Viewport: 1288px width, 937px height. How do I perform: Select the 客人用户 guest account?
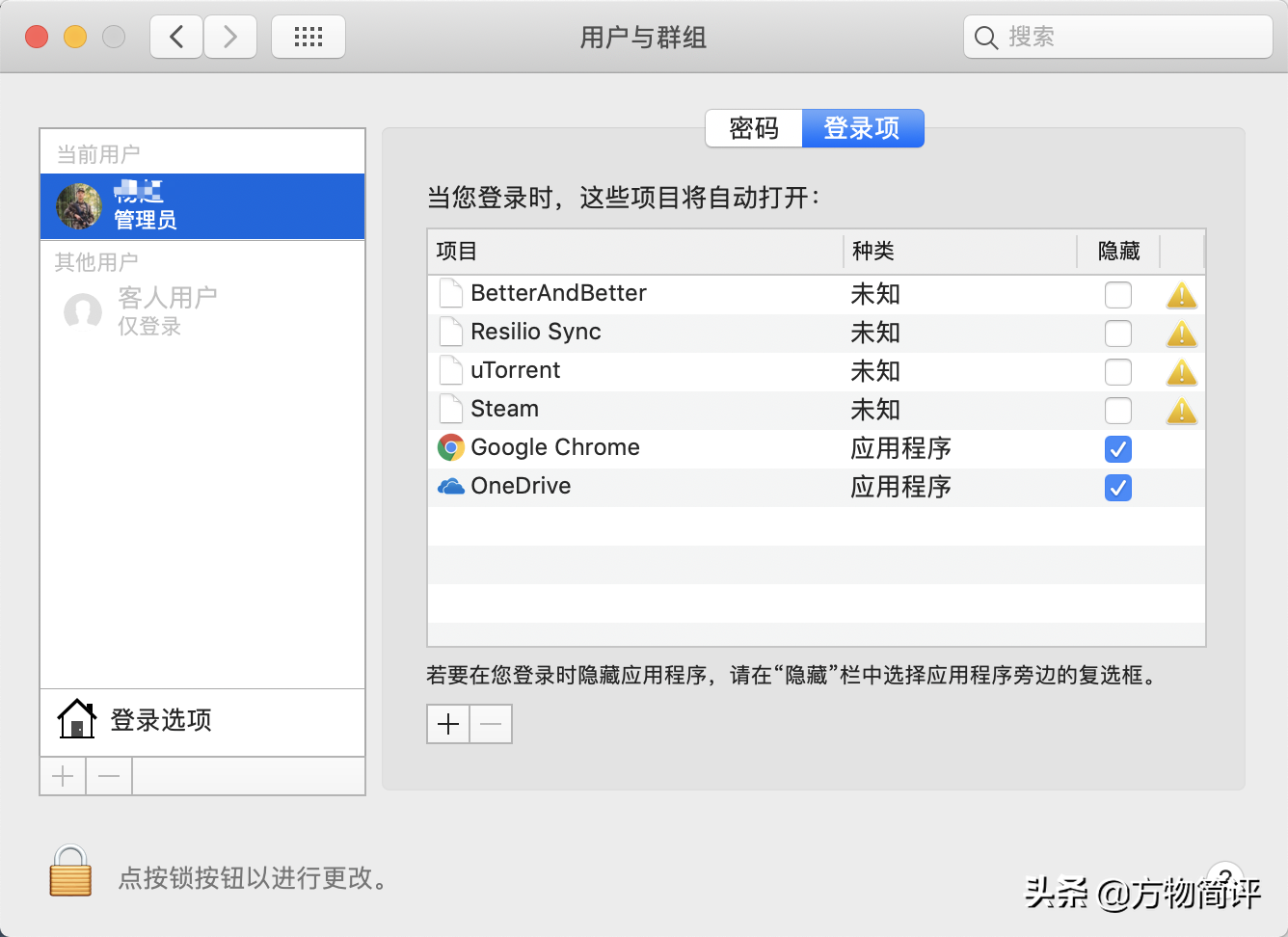coord(202,310)
